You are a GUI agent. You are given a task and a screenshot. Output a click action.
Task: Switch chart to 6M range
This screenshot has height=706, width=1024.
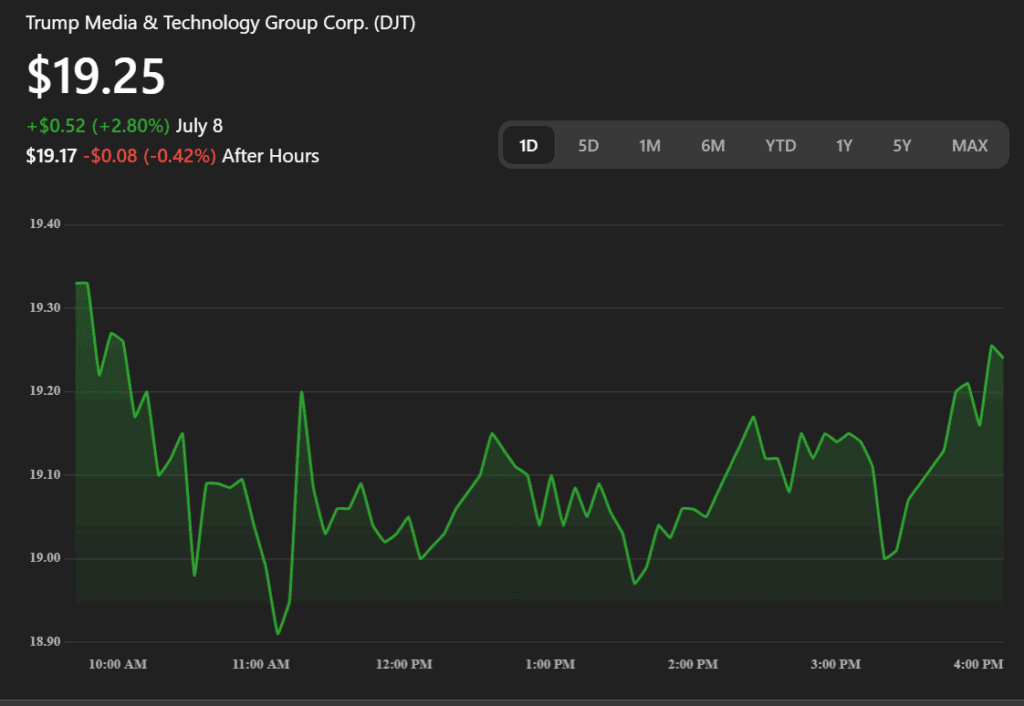pos(712,145)
